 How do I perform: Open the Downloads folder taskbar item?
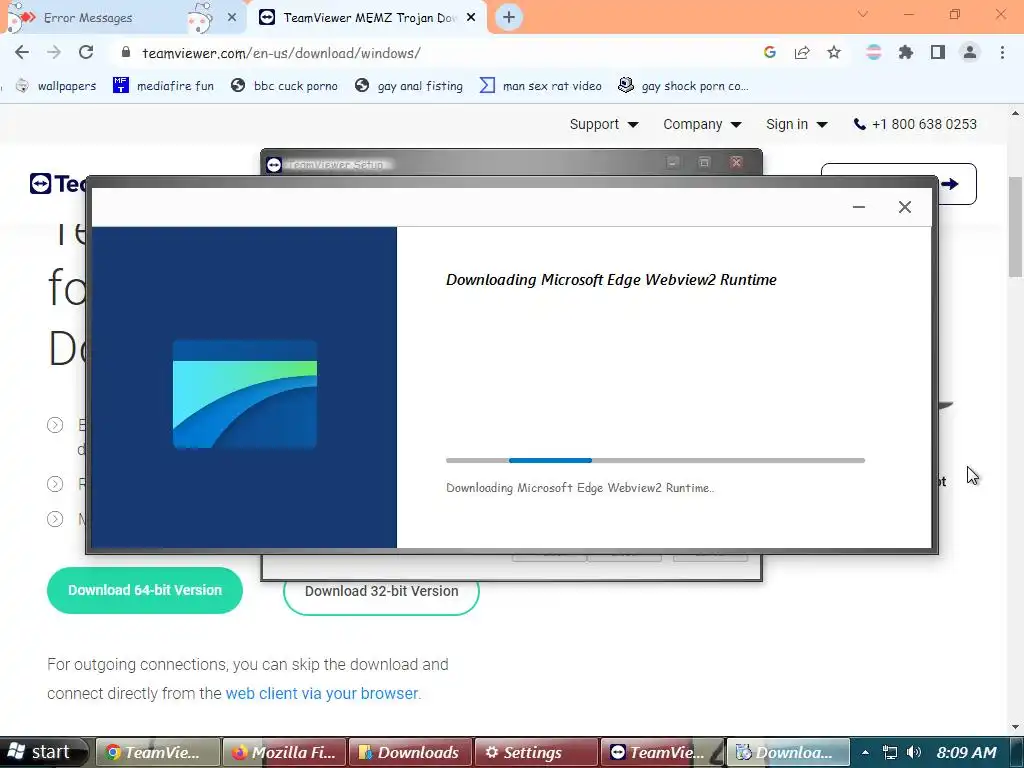tap(410, 752)
